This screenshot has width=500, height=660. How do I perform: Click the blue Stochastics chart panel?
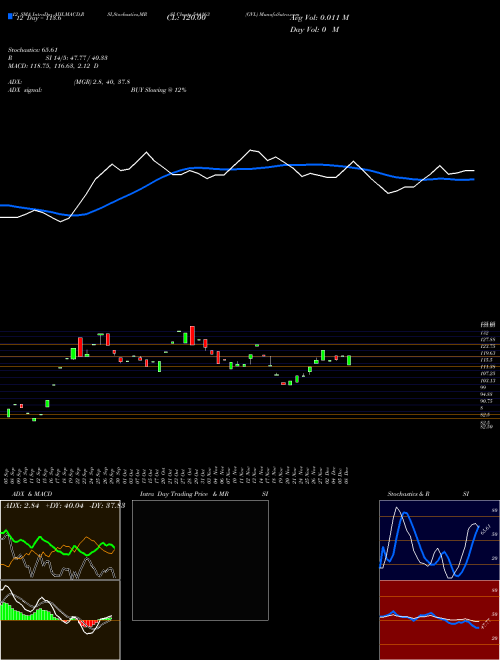click(x=439, y=540)
